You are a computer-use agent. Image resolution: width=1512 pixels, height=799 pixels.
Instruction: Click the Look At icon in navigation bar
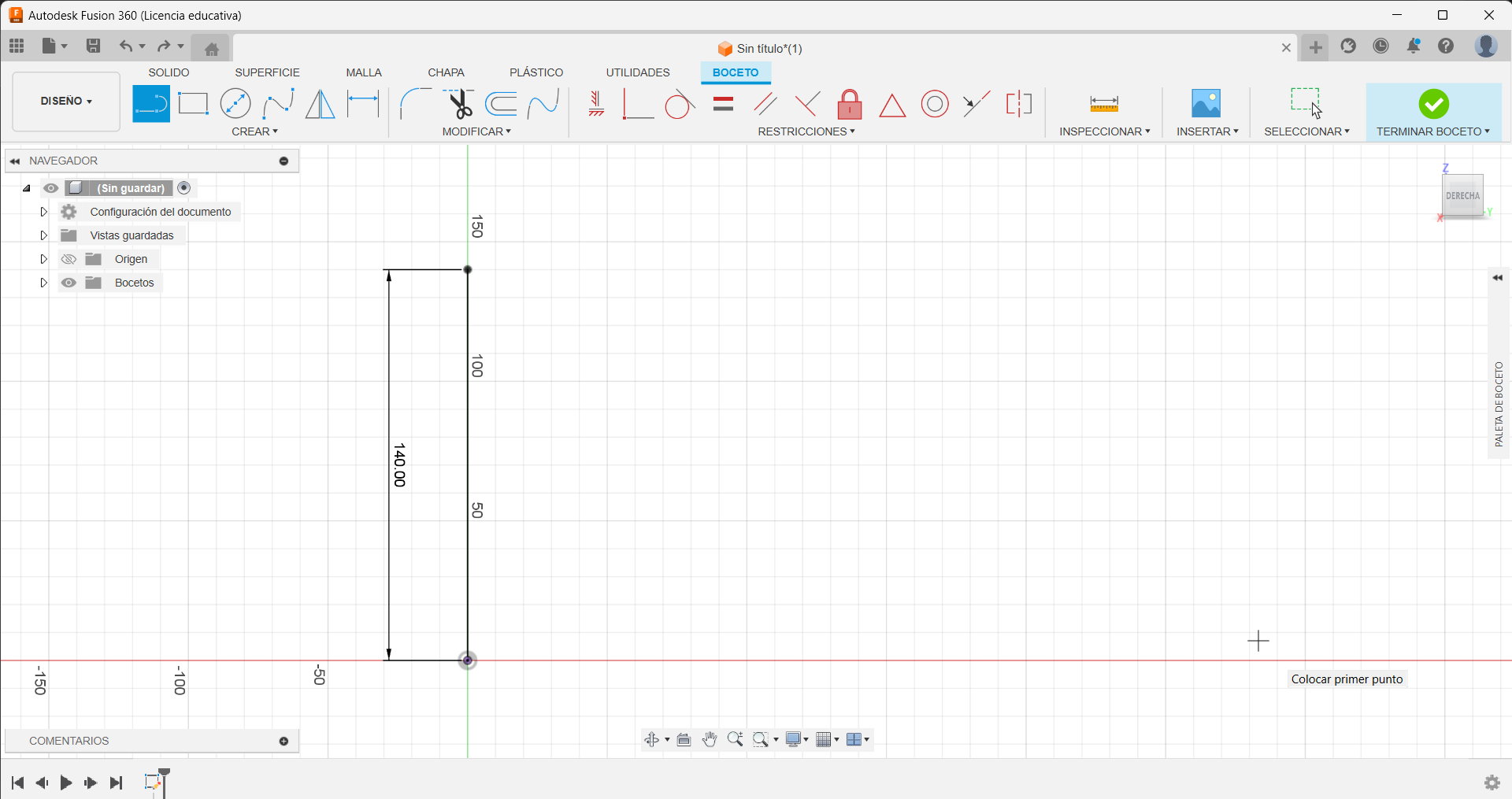pyautogui.click(x=684, y=739)
